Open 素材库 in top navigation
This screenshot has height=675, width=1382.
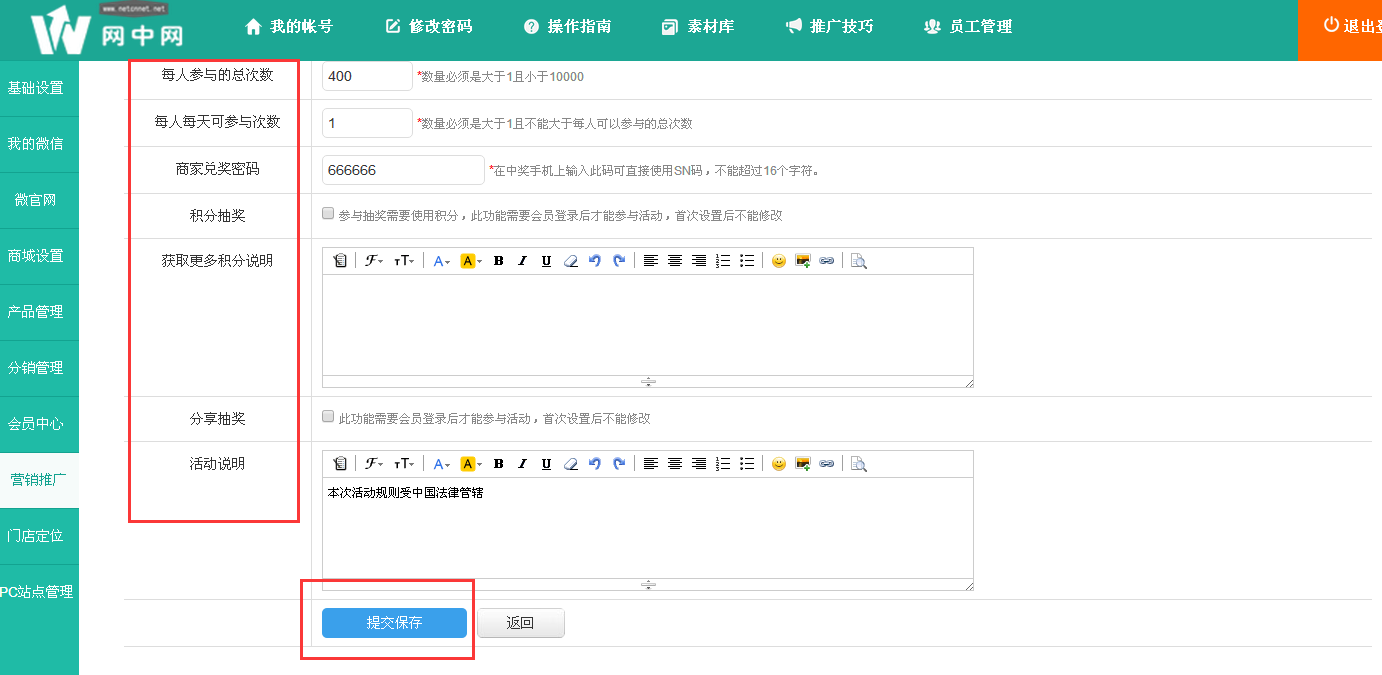[698, 27]
